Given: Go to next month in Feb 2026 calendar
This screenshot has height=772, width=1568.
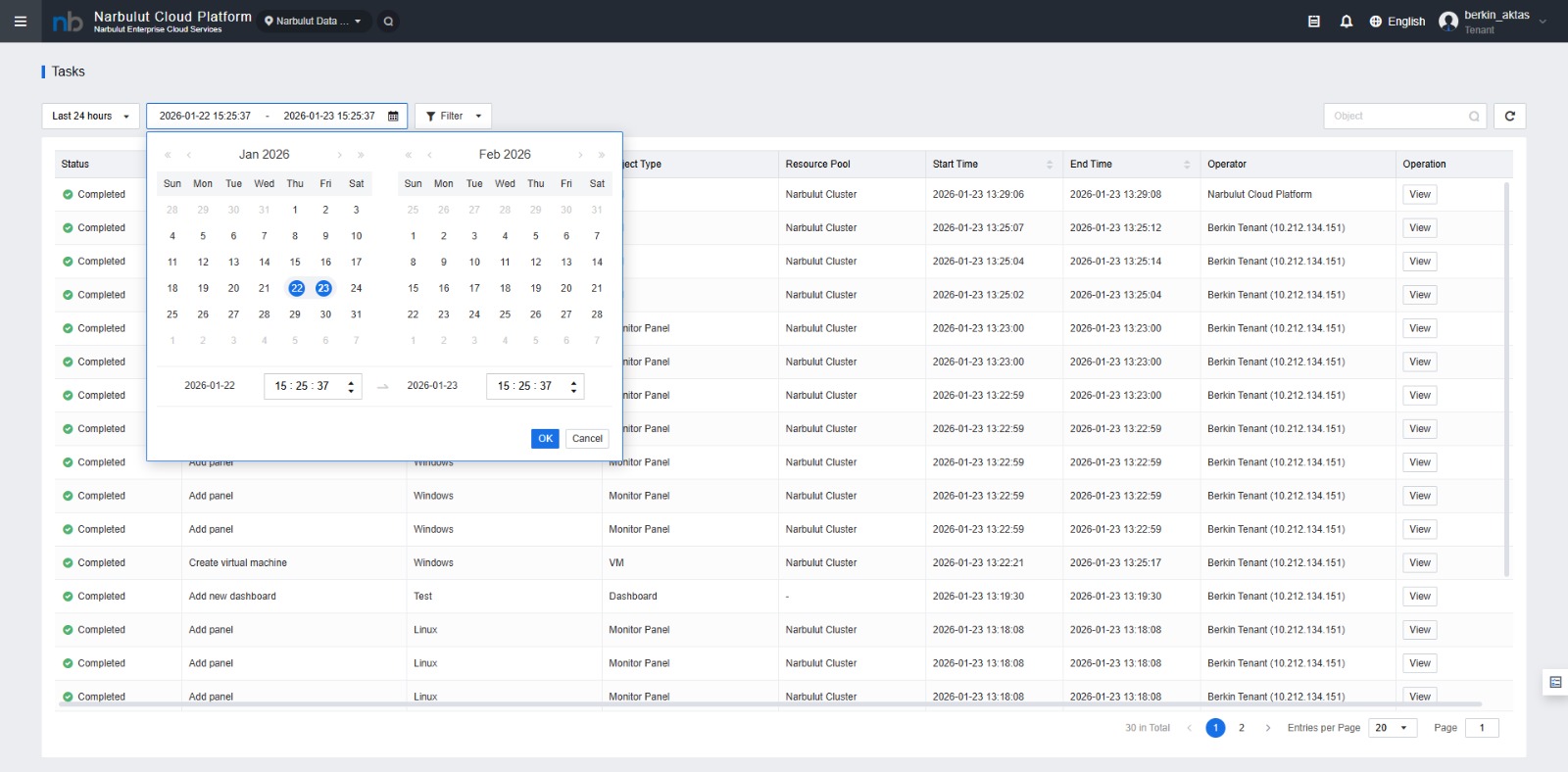Looking at the screenshot, I should pos(580,155).
